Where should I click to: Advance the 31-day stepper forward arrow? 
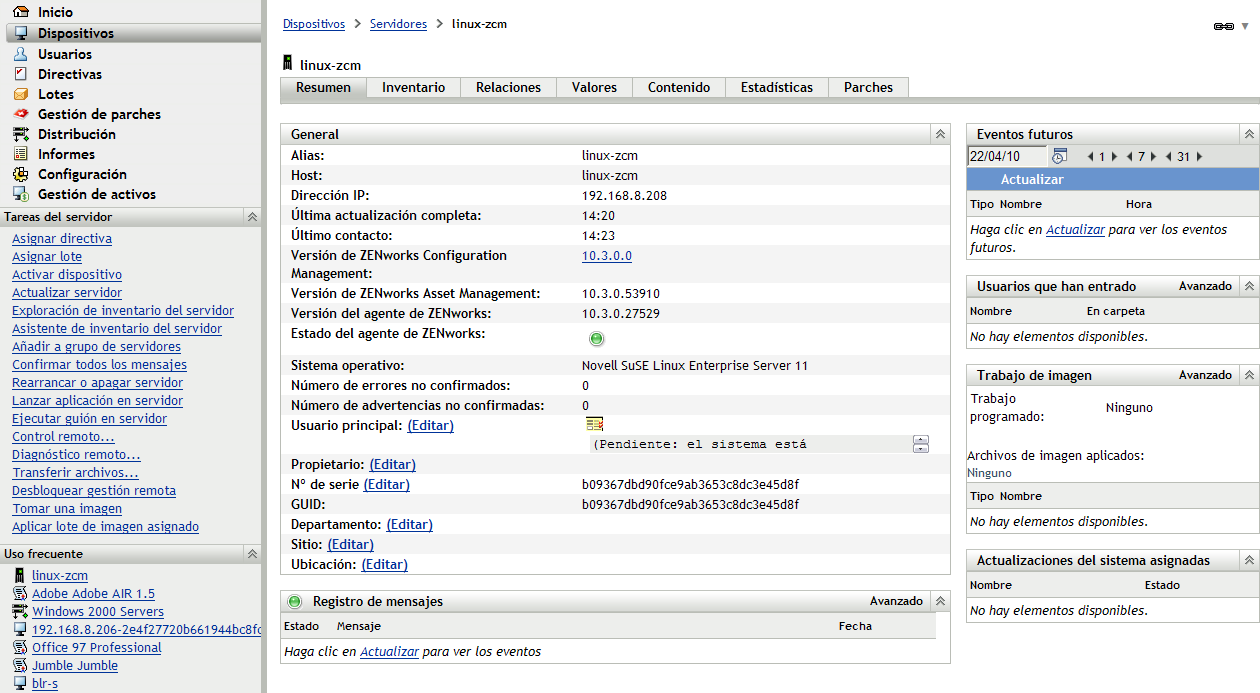tap(1200, 157)
